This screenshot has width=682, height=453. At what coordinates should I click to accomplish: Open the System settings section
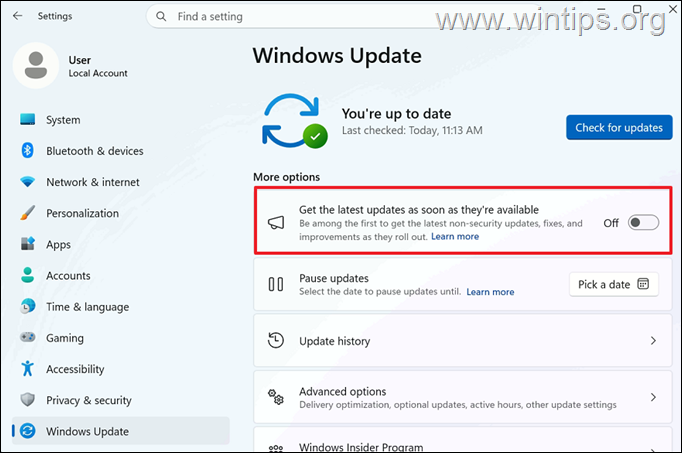(x=120, y=120)
